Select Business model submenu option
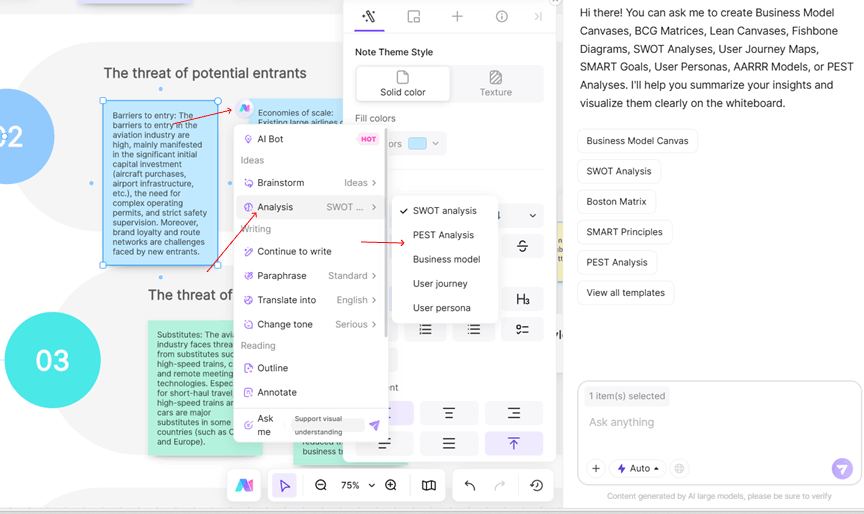This screenshot has width=864, height=514. [445, 259]
